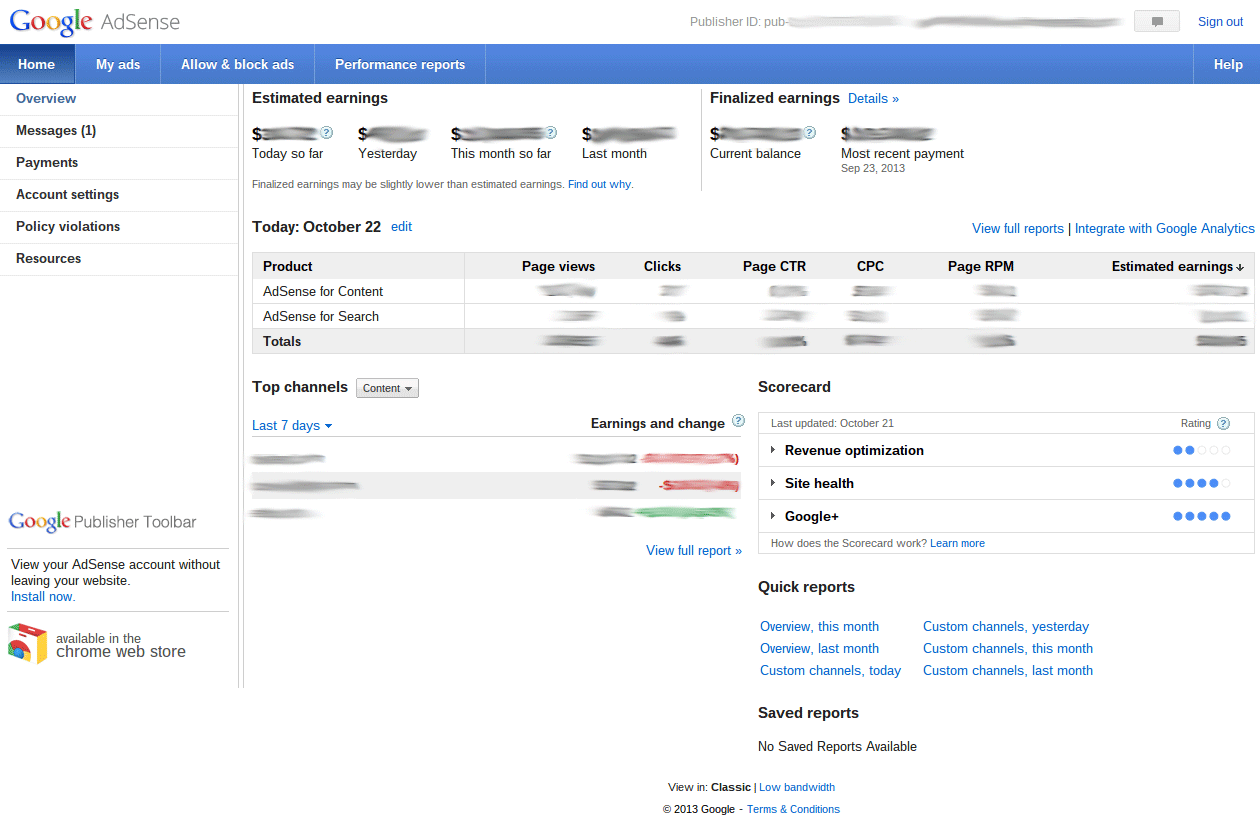Sort by Estimated earnings column header
This screenshot has width=1260, height=840.
(x=1177, y=266)
